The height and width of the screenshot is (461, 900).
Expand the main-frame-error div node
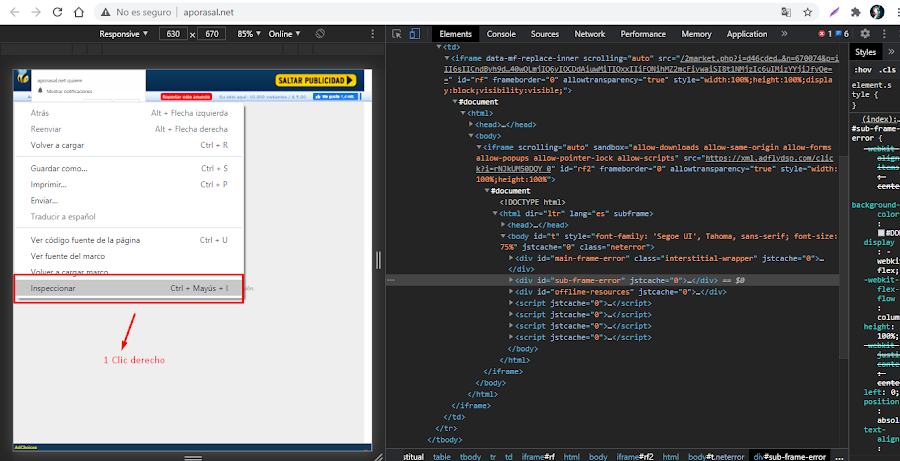click(511, 259)
